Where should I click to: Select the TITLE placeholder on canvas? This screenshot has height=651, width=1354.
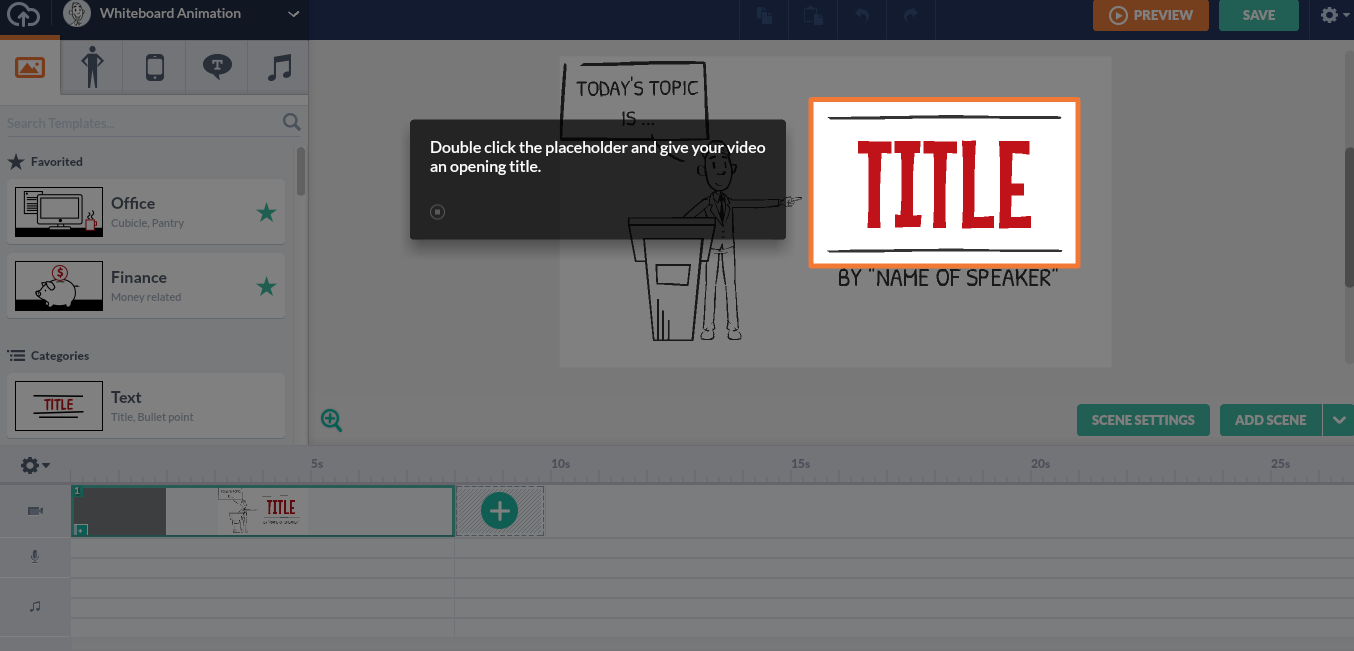coord(944,183)
